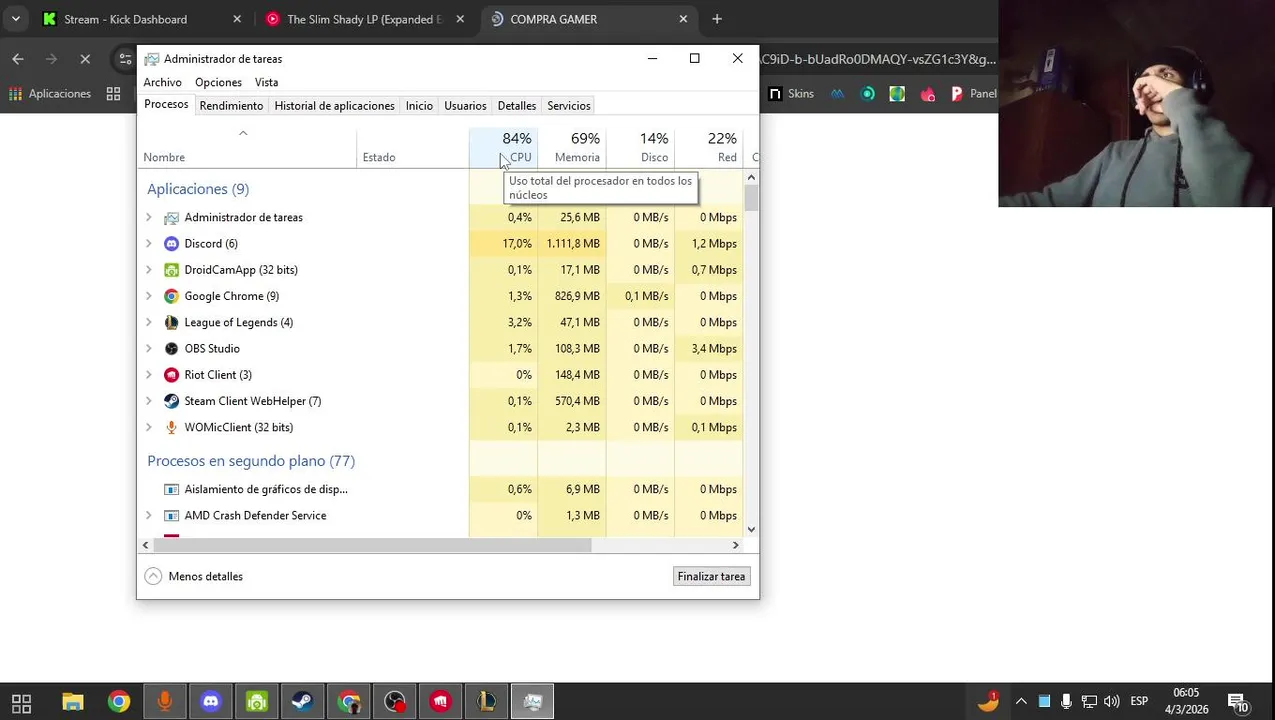Image resolution: width=1275 pixels, height=720 pixels.
Task: Open Riot Client from the taskbar
Action: [441, 702]
